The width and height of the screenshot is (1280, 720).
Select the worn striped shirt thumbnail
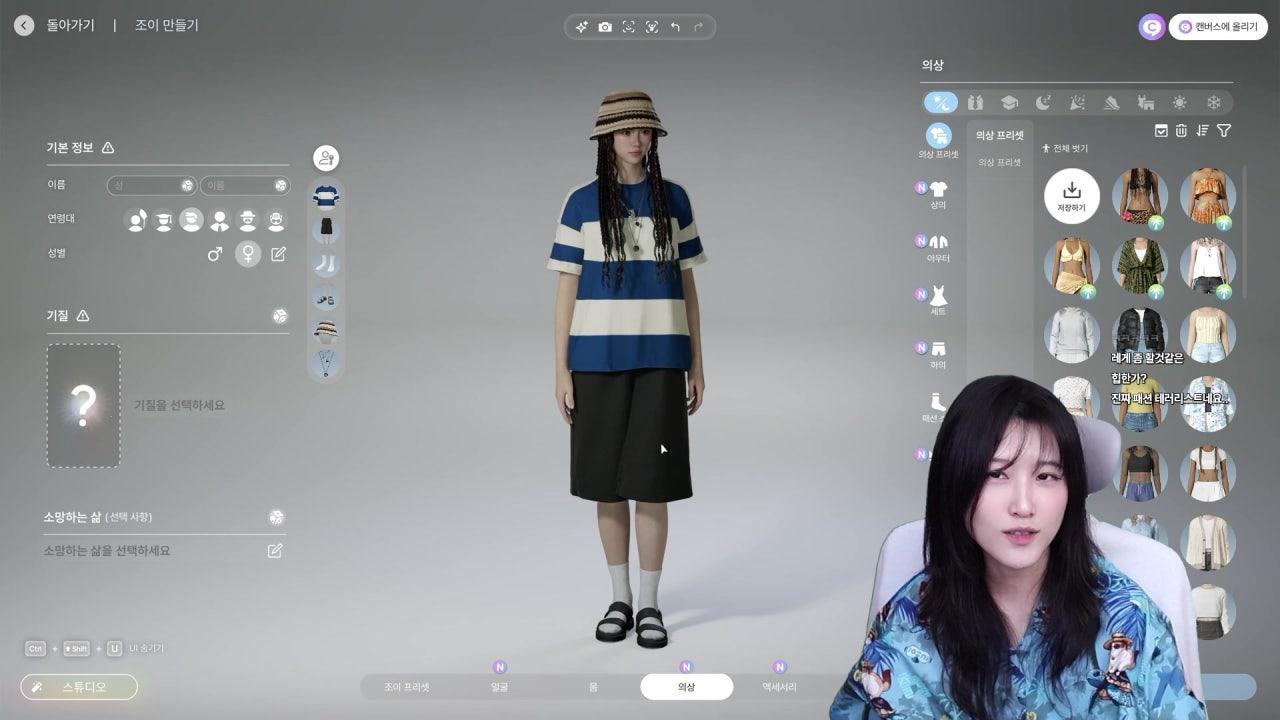click(326, 196)
